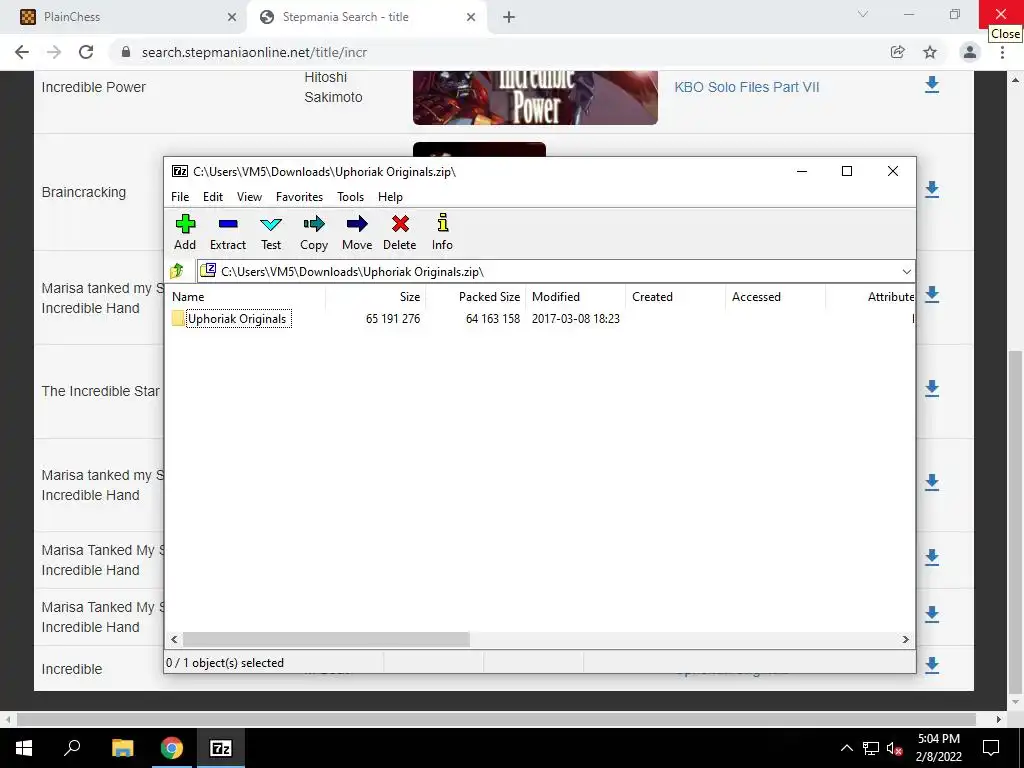
Task: Open the Help menu
Action: 390,197
